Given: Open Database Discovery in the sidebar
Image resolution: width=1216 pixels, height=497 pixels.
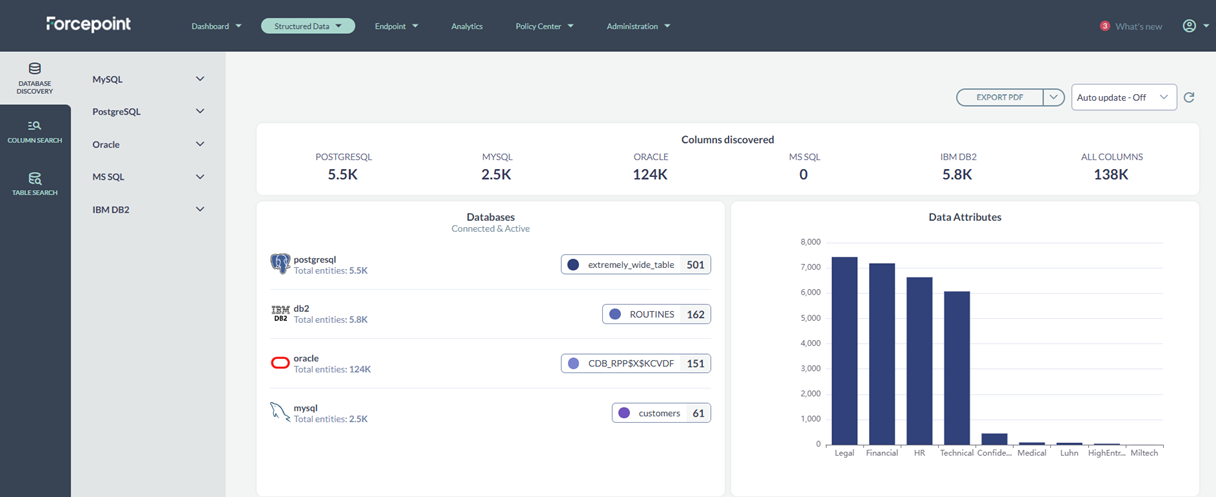Looking at the screenshot, I should pos(35,78).
